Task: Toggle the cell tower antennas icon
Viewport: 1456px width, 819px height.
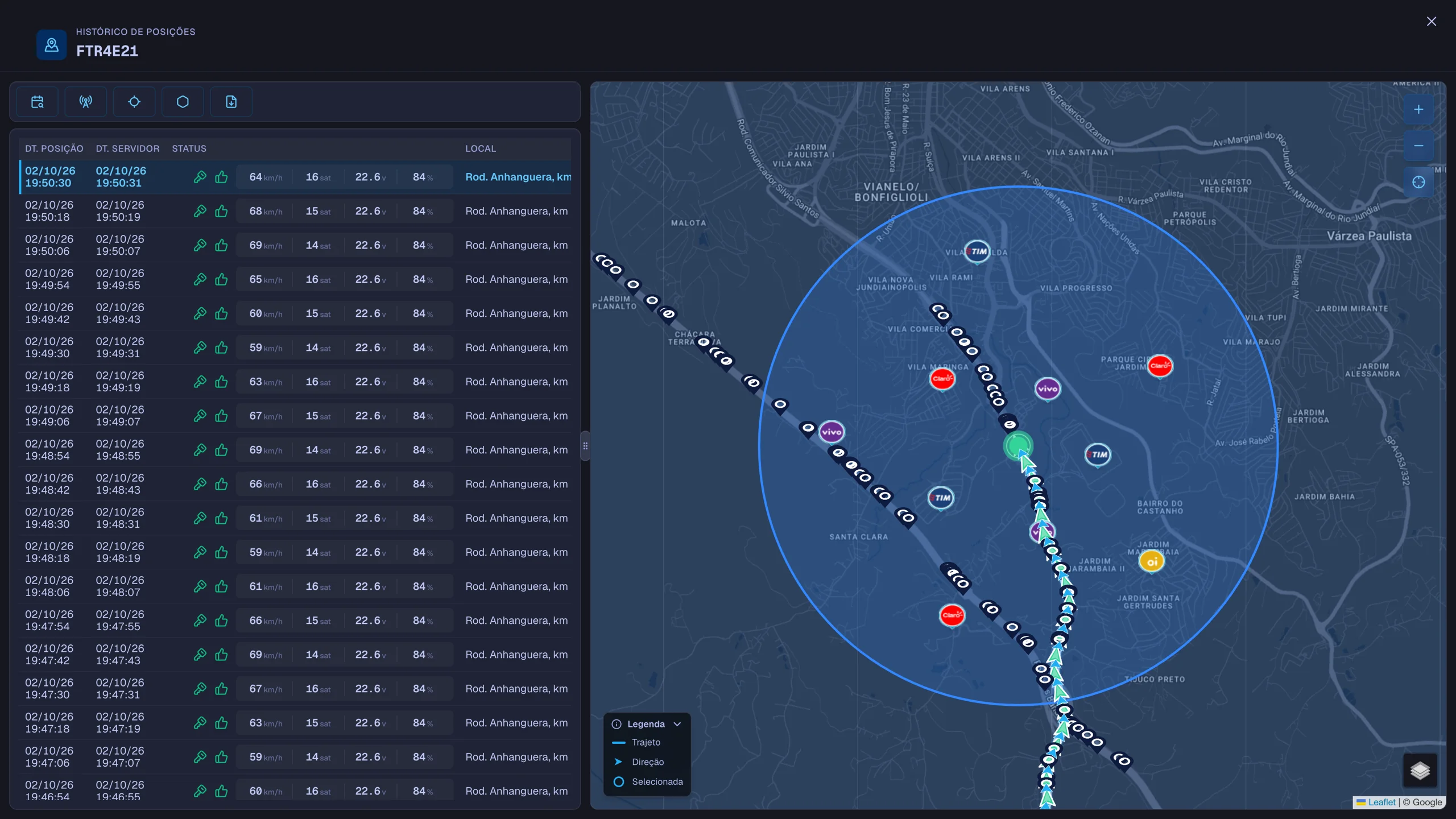Action: point(86,102)
